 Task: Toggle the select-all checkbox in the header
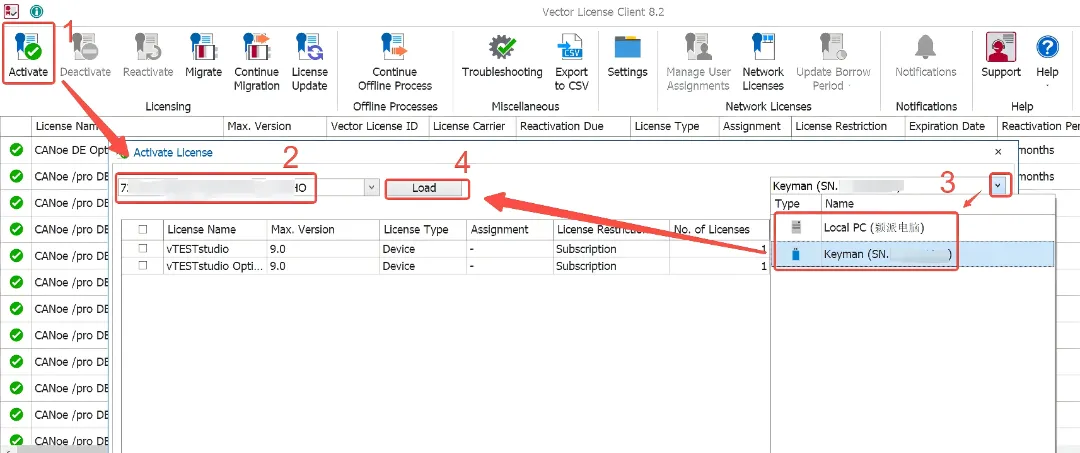(143, 229)
